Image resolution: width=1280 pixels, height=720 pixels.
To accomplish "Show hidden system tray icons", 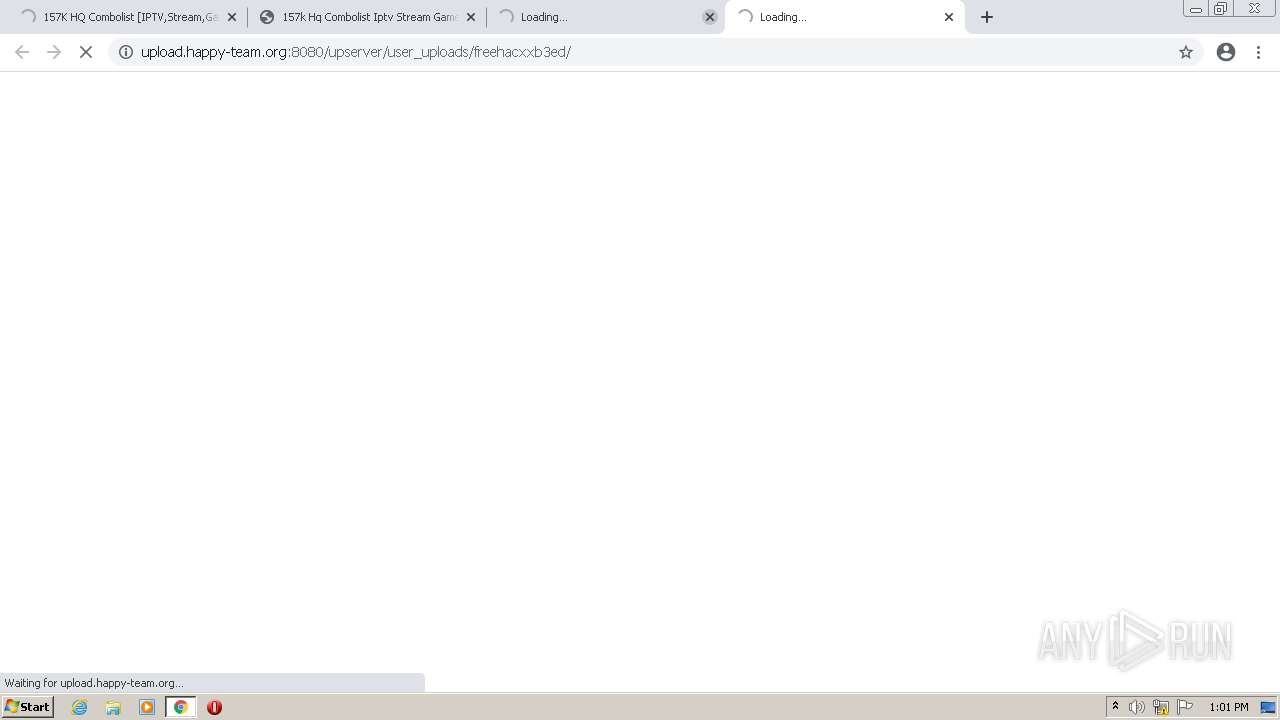I will 1116,707.
